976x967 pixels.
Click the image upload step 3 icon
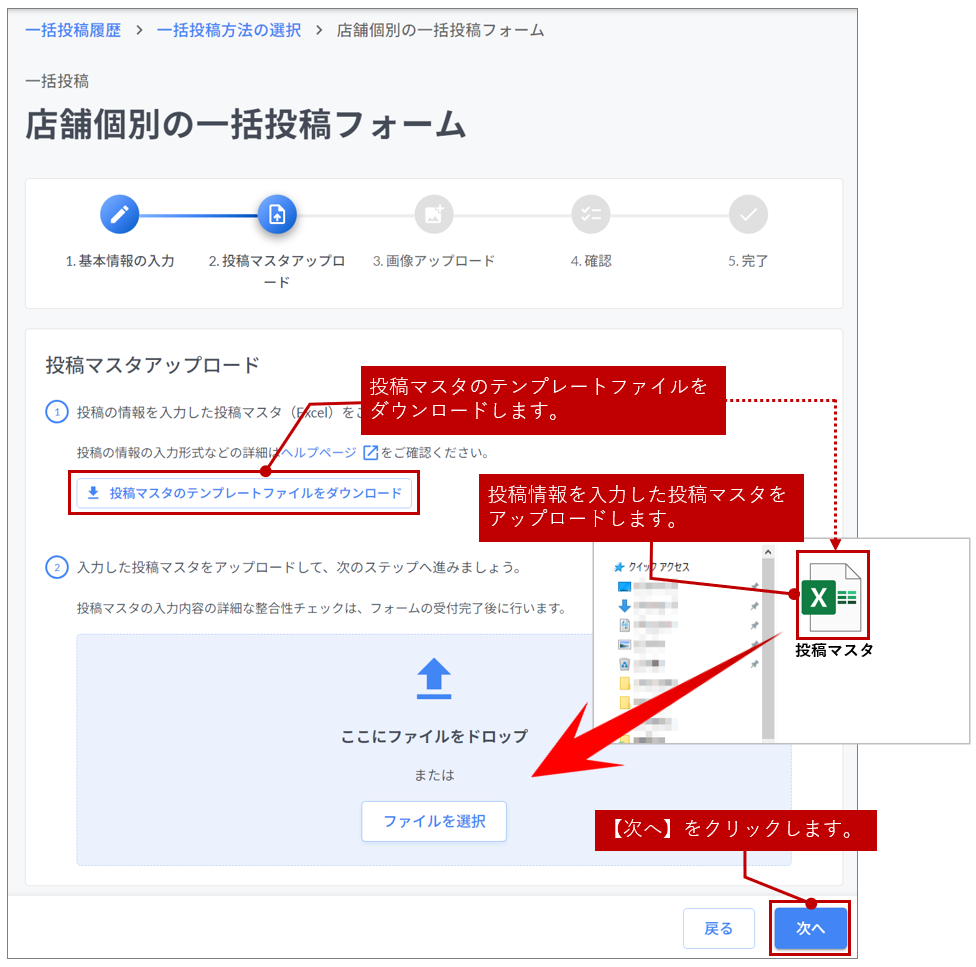[434, 214]
